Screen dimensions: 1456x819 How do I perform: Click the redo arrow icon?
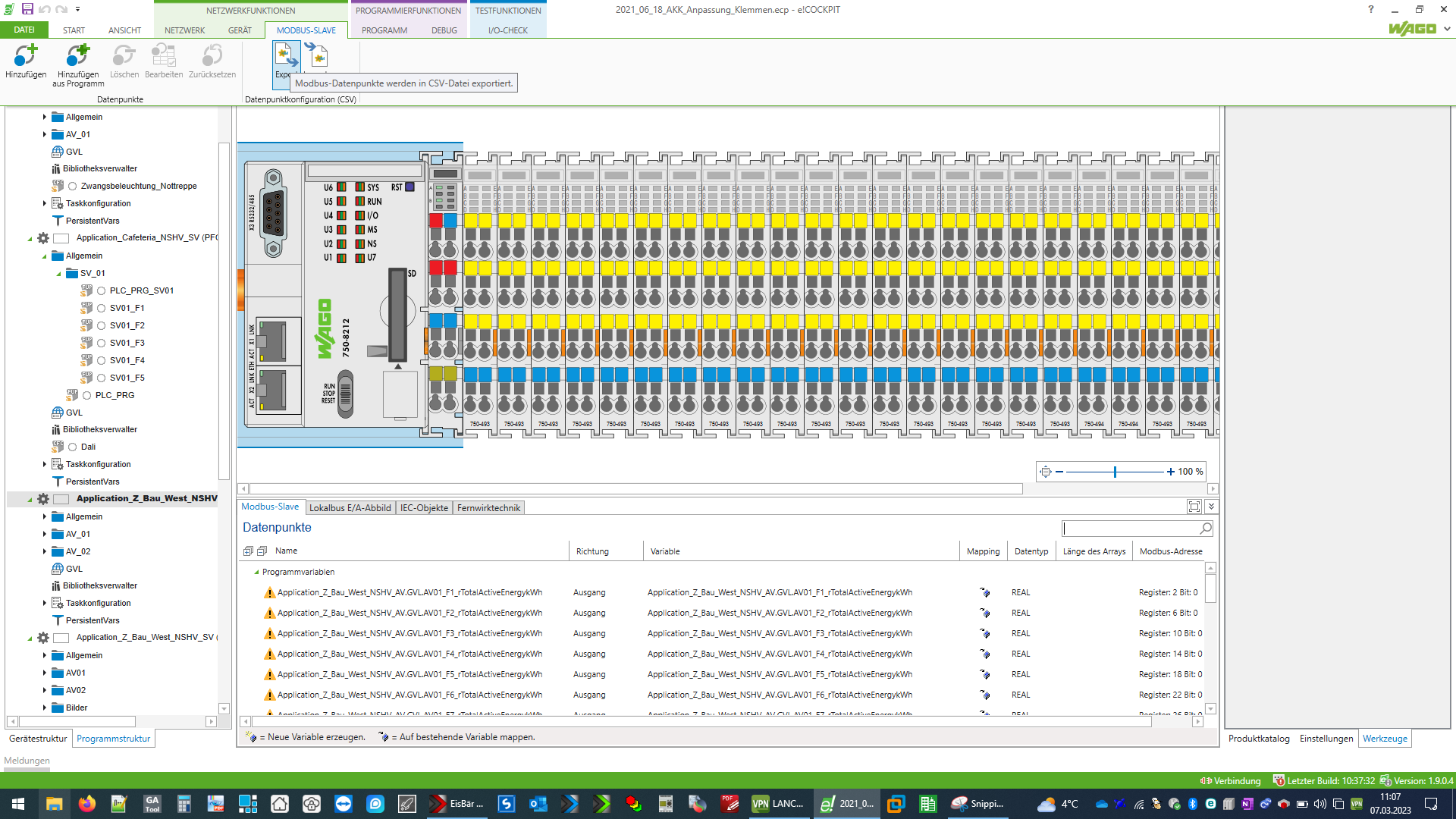61,9
